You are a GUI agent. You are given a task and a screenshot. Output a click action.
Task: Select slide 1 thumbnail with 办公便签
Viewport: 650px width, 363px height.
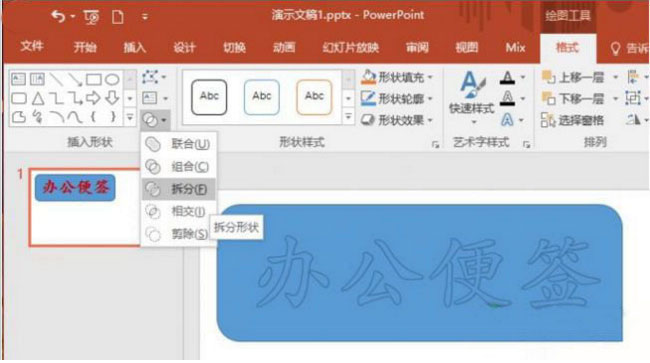(85, 207)
